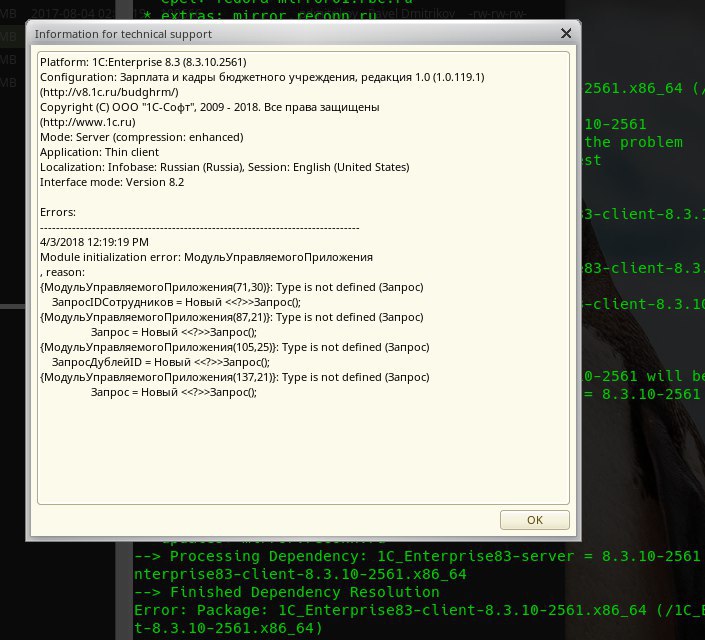Click the 'Errors:' heading text
This screenshot has height=640, width=705.
[x=58, y=212]
